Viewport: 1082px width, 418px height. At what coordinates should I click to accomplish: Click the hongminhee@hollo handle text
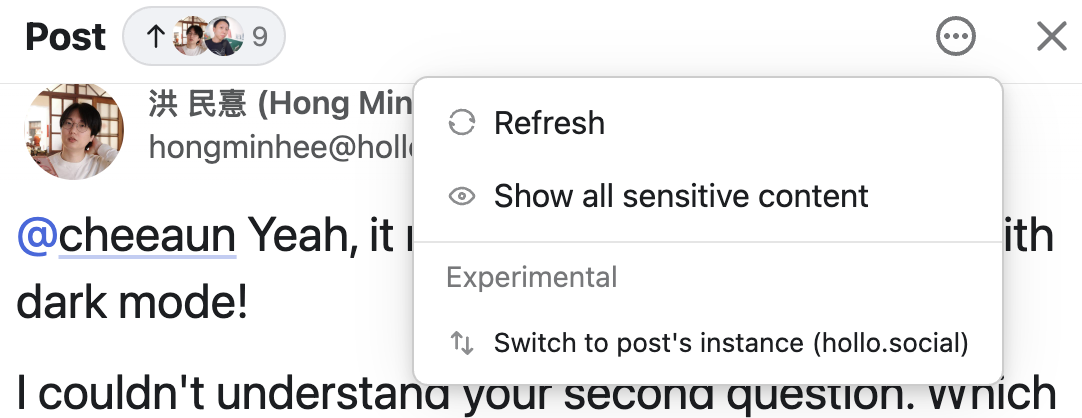(x=281, y=147)
